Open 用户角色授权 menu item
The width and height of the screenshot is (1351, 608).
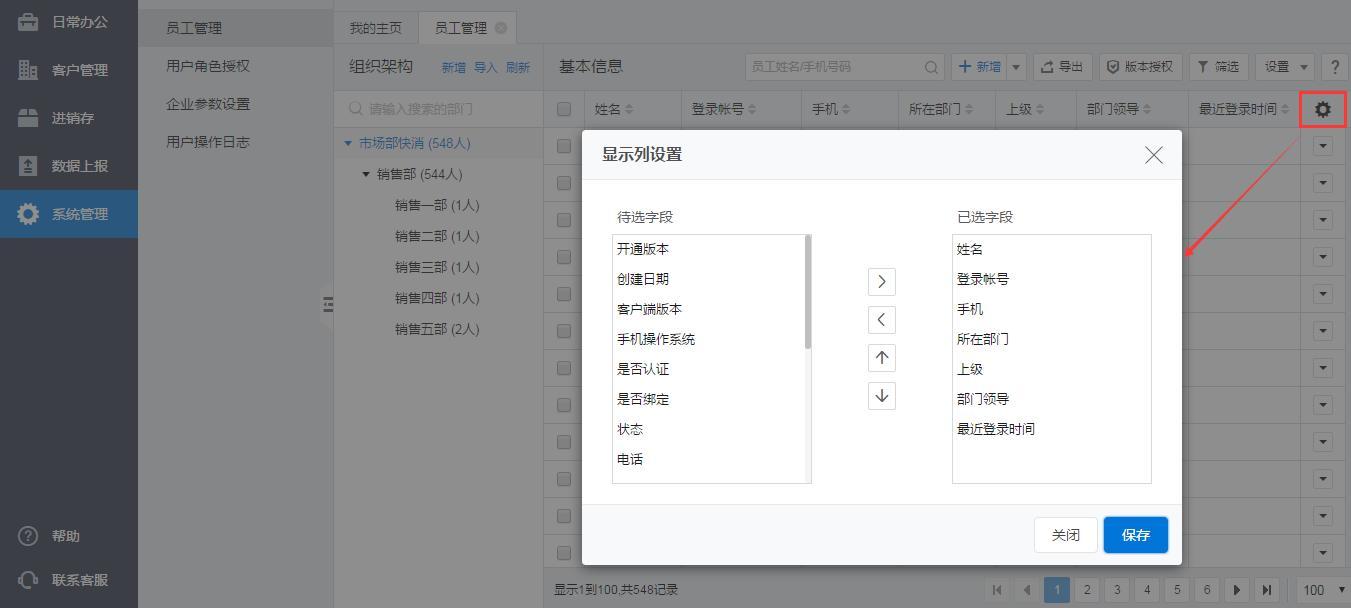(x=208, y=66)
